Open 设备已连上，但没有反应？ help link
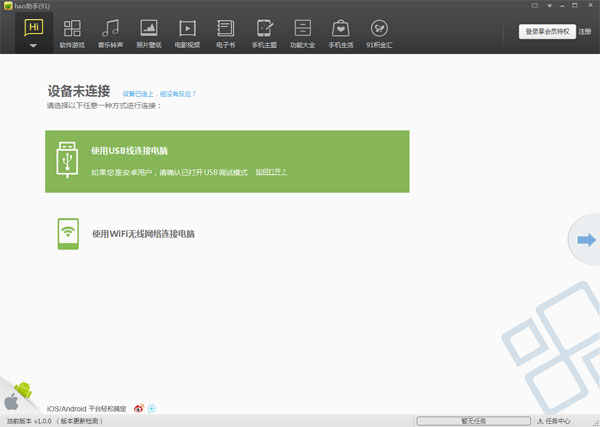This screenshot has height=427, width=600. 159,94
